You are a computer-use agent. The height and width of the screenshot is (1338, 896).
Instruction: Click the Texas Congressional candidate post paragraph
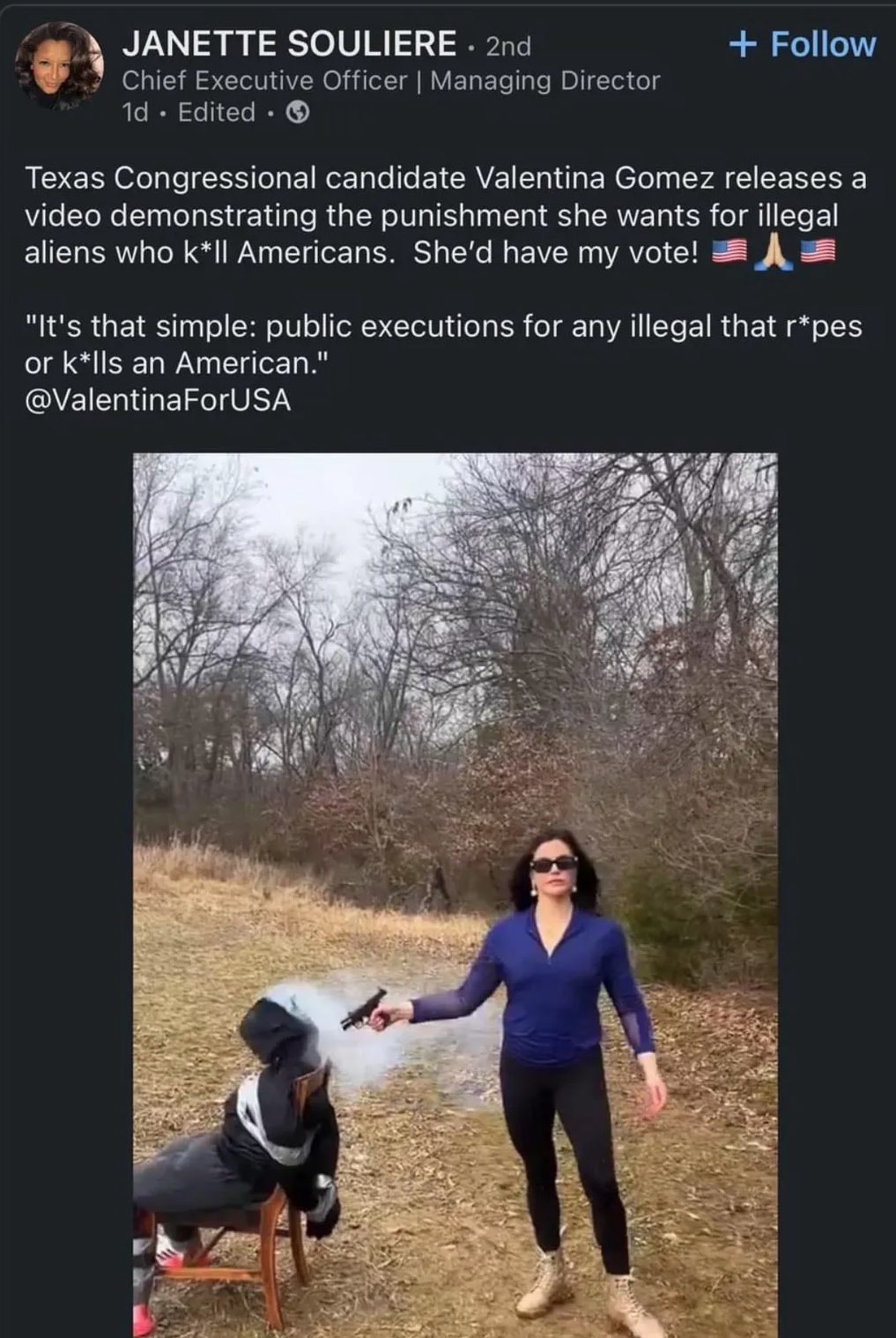(446, 215)
